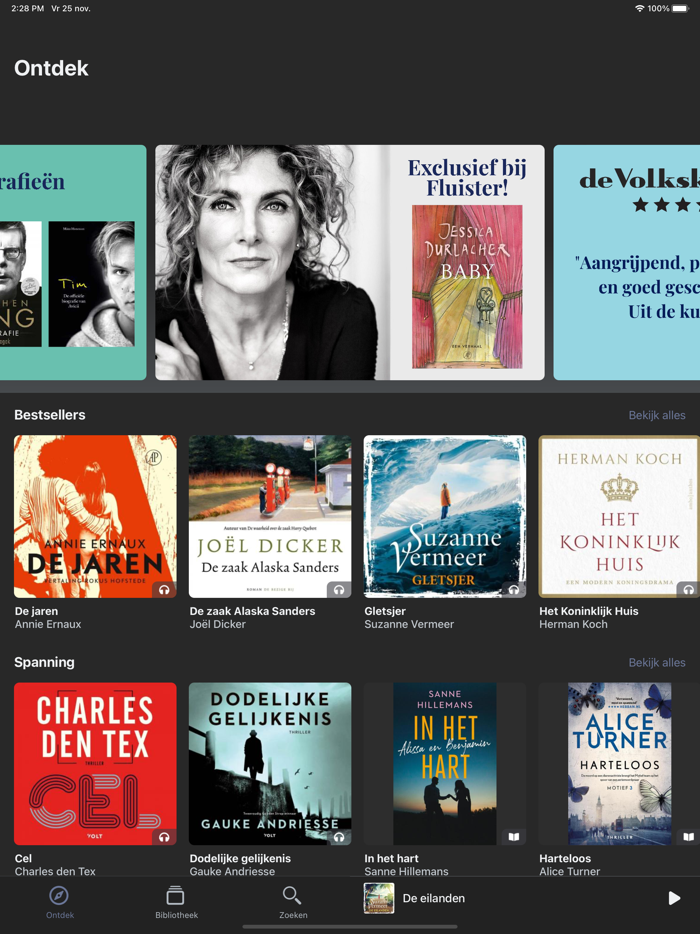Open the Jessica Durlacher Baby banner
This screenshot has height=934, width=700.
pyautogui.click(x=350, y=262)
